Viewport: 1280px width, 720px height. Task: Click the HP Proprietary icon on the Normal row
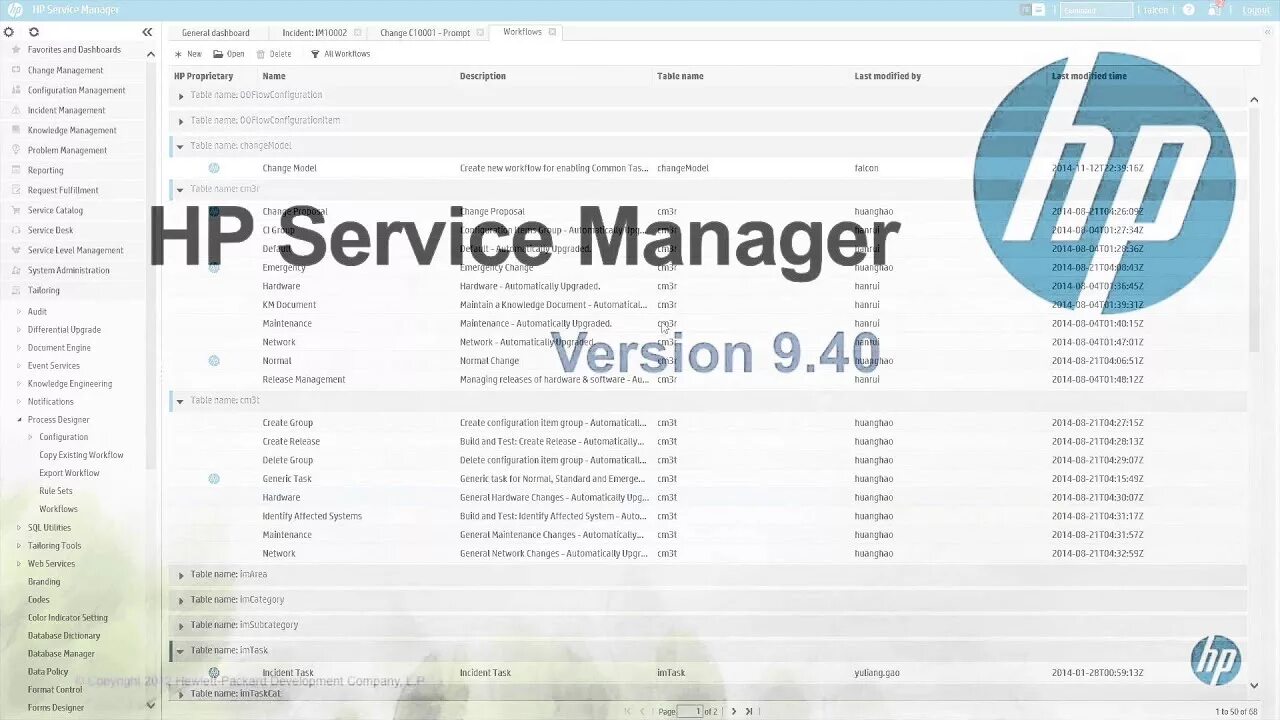214,361
